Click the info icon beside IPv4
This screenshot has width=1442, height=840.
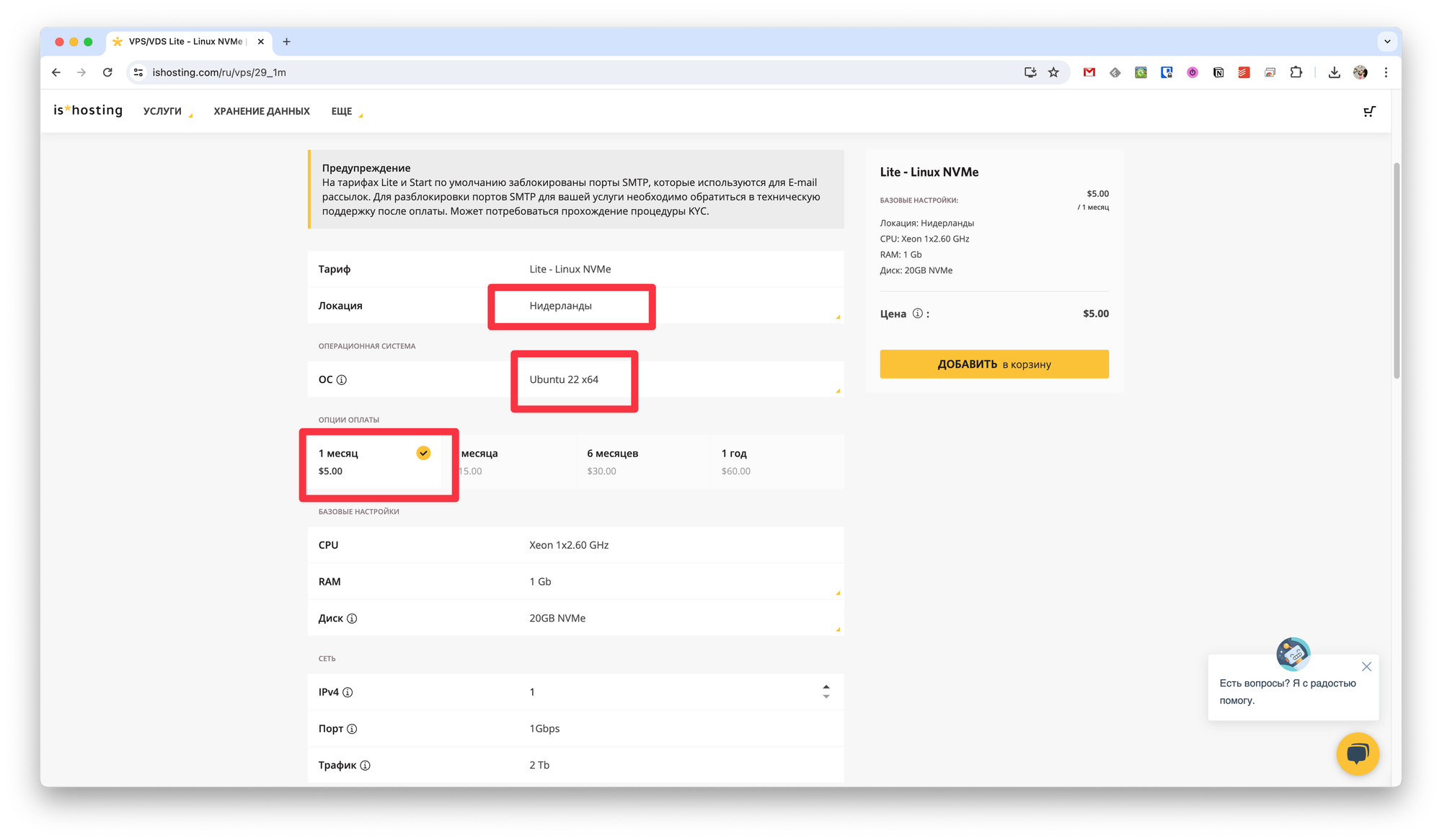tap(348, 692)
